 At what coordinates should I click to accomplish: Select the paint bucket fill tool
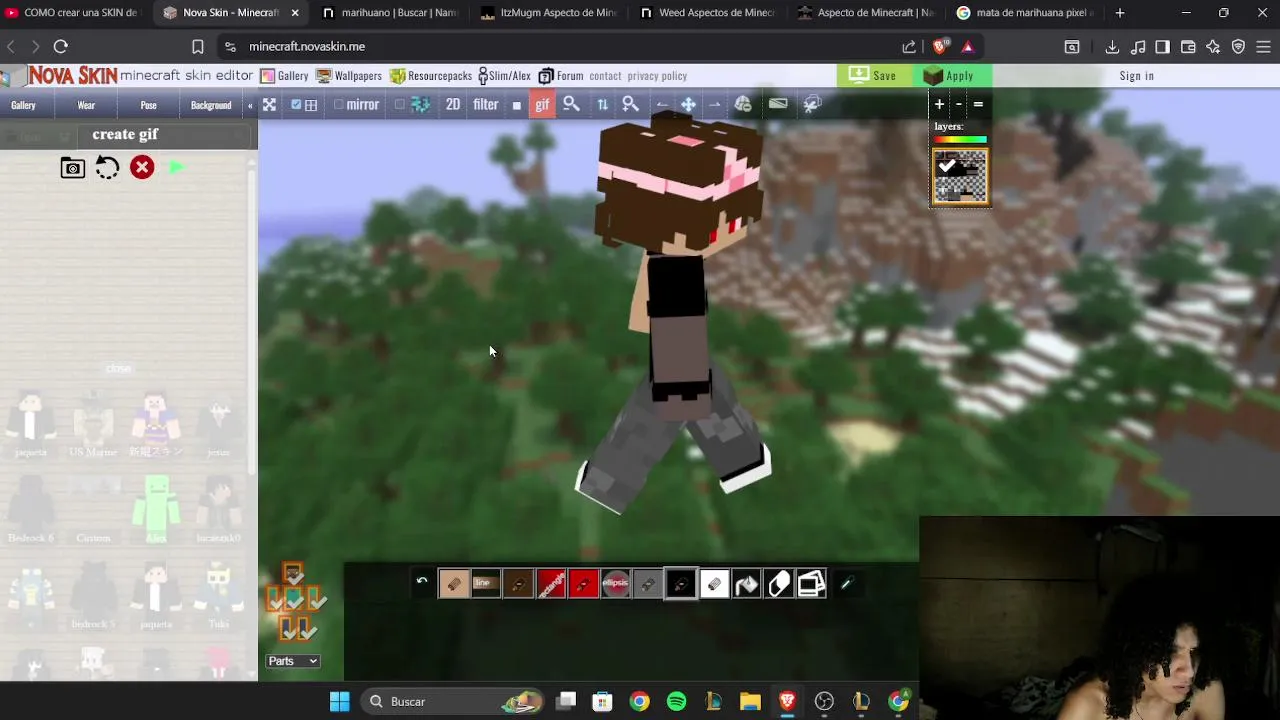click(x=747, y=583)
